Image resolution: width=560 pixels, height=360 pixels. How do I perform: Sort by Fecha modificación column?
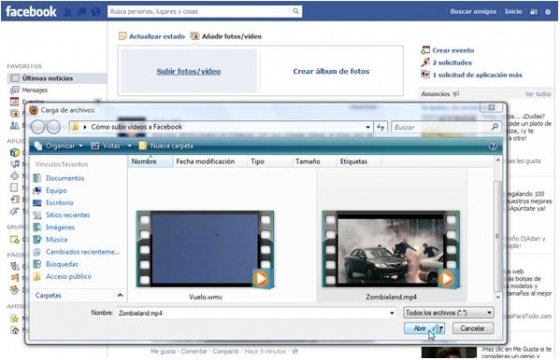tap(210, 161)
